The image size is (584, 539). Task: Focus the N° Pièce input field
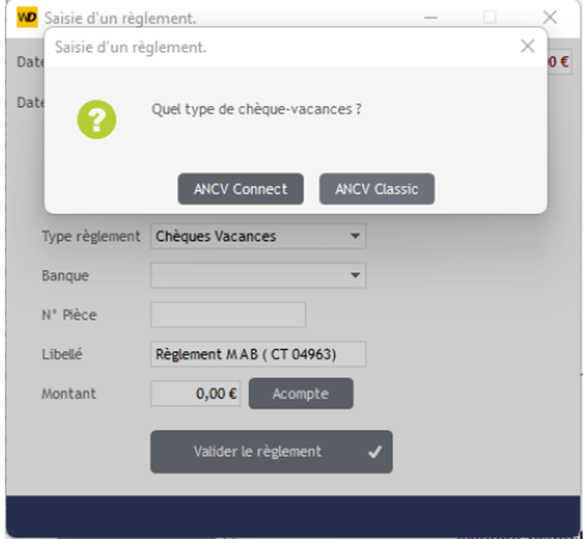tap(228, 315)
